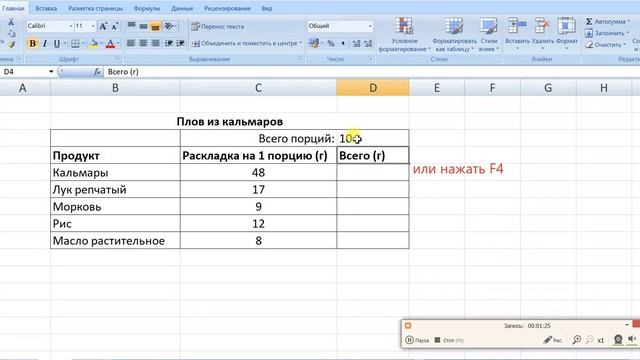Open the borders dropdown arrow

click(83, 43)
